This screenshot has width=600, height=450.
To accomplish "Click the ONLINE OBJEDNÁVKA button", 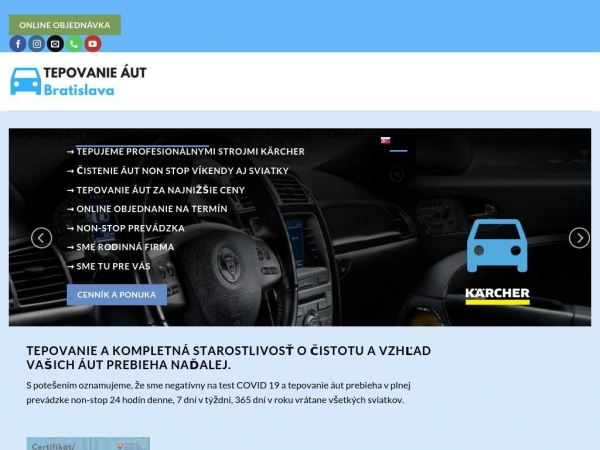I will coord(65,25).
